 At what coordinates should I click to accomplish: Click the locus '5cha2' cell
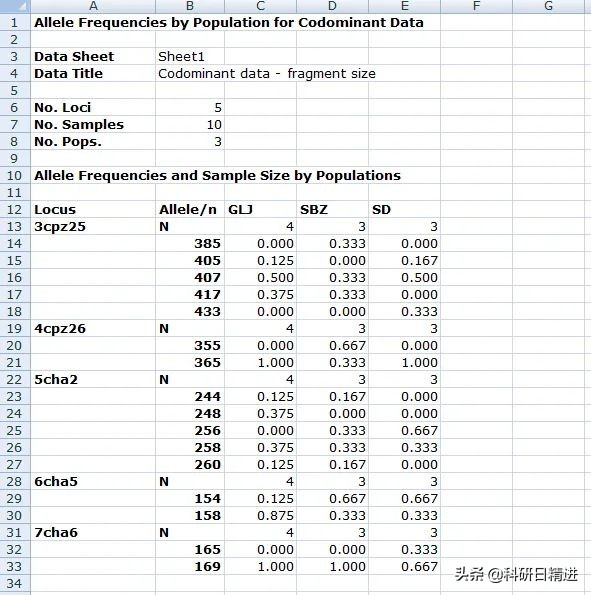tap(93, 379)
